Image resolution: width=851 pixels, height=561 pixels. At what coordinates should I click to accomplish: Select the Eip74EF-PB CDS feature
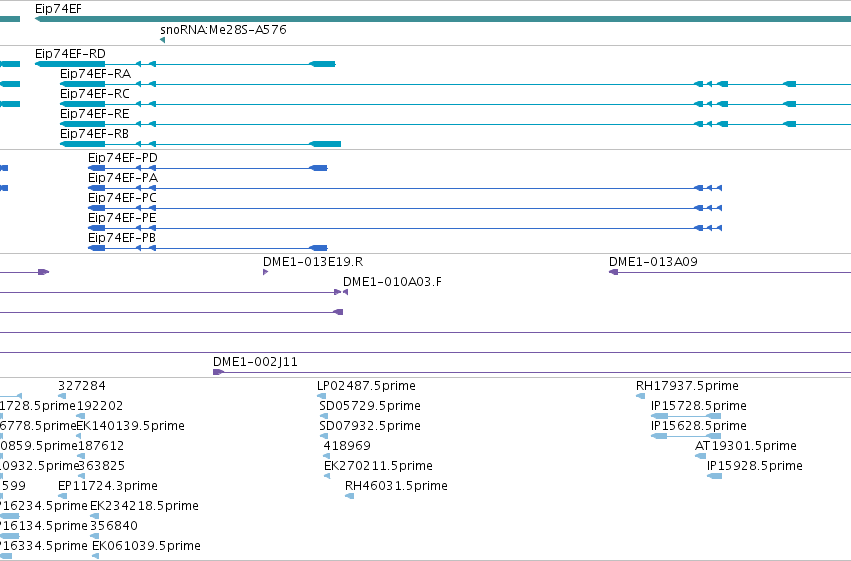coord(208,248)
